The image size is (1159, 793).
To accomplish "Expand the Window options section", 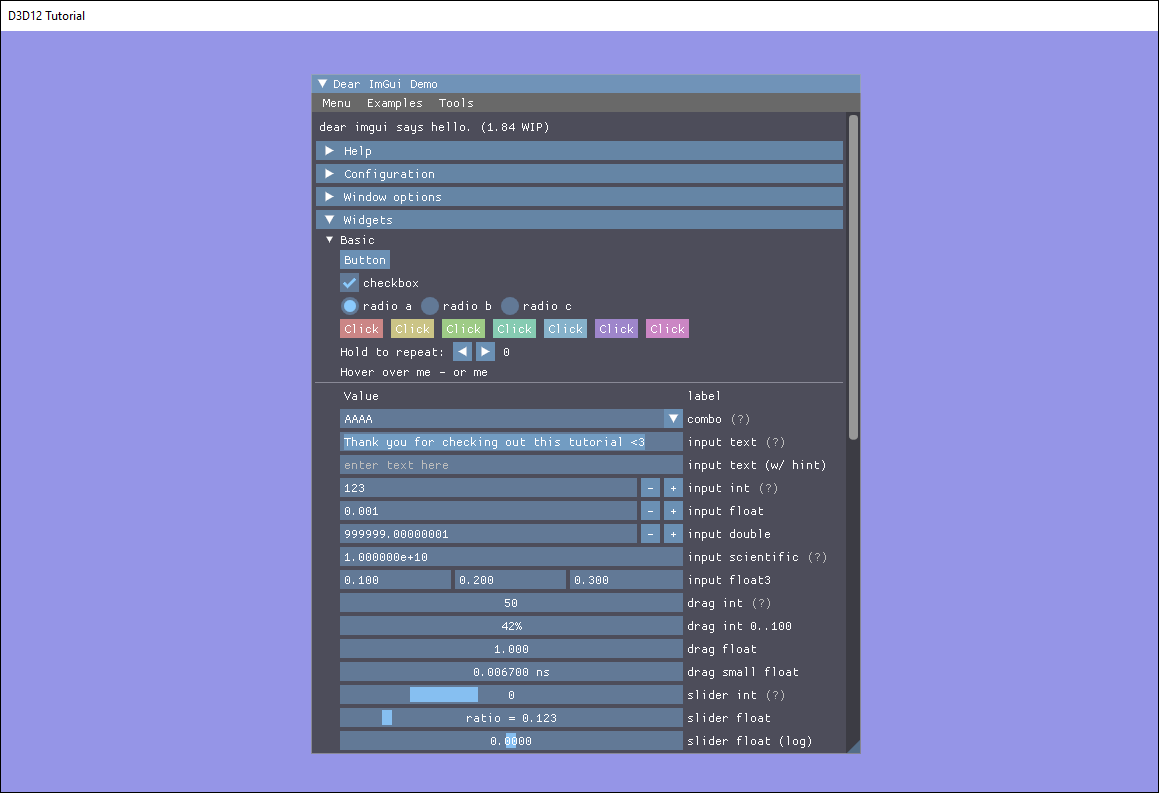I will [x=580, y=197].
